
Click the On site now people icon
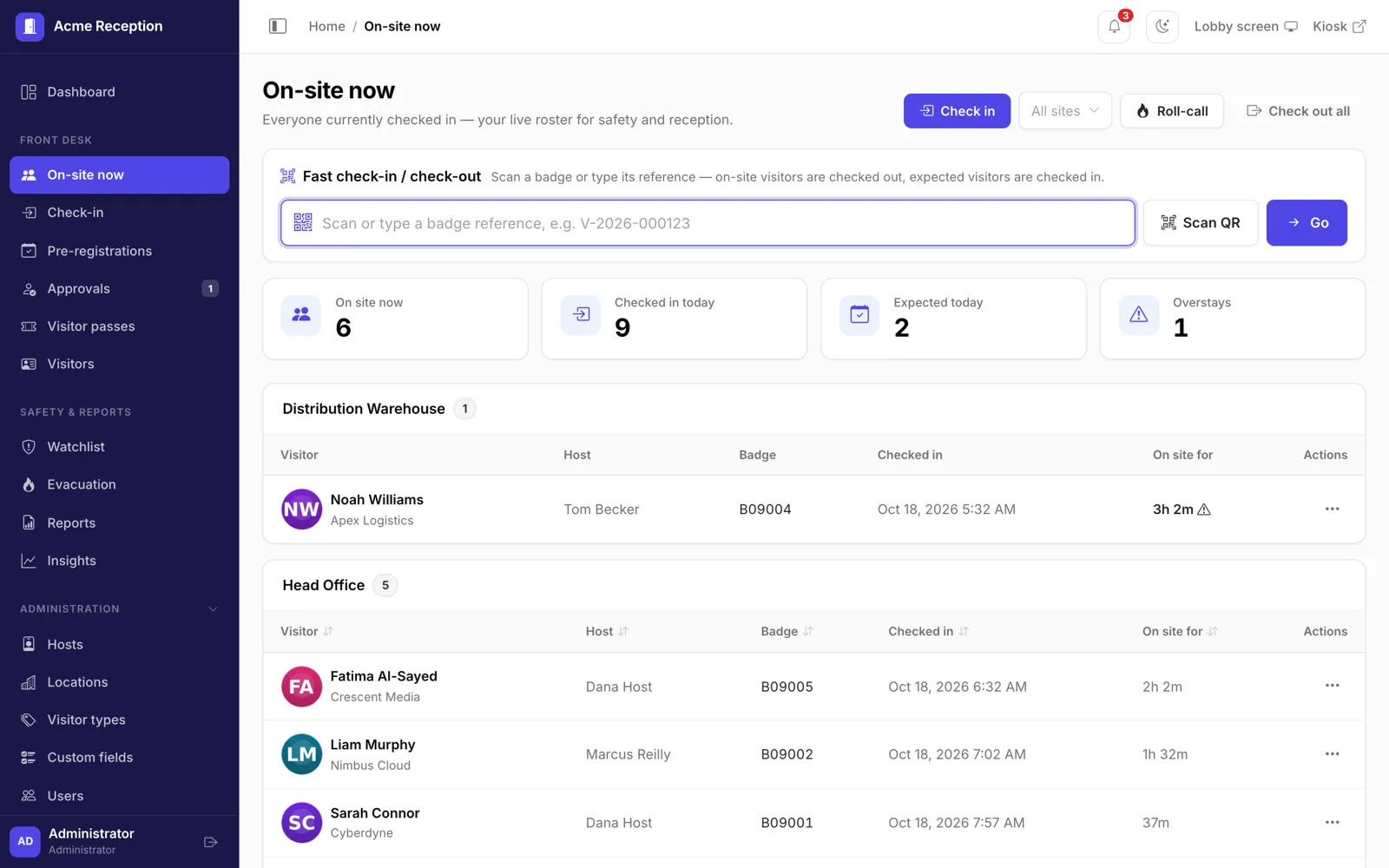[x=301, y=315]
